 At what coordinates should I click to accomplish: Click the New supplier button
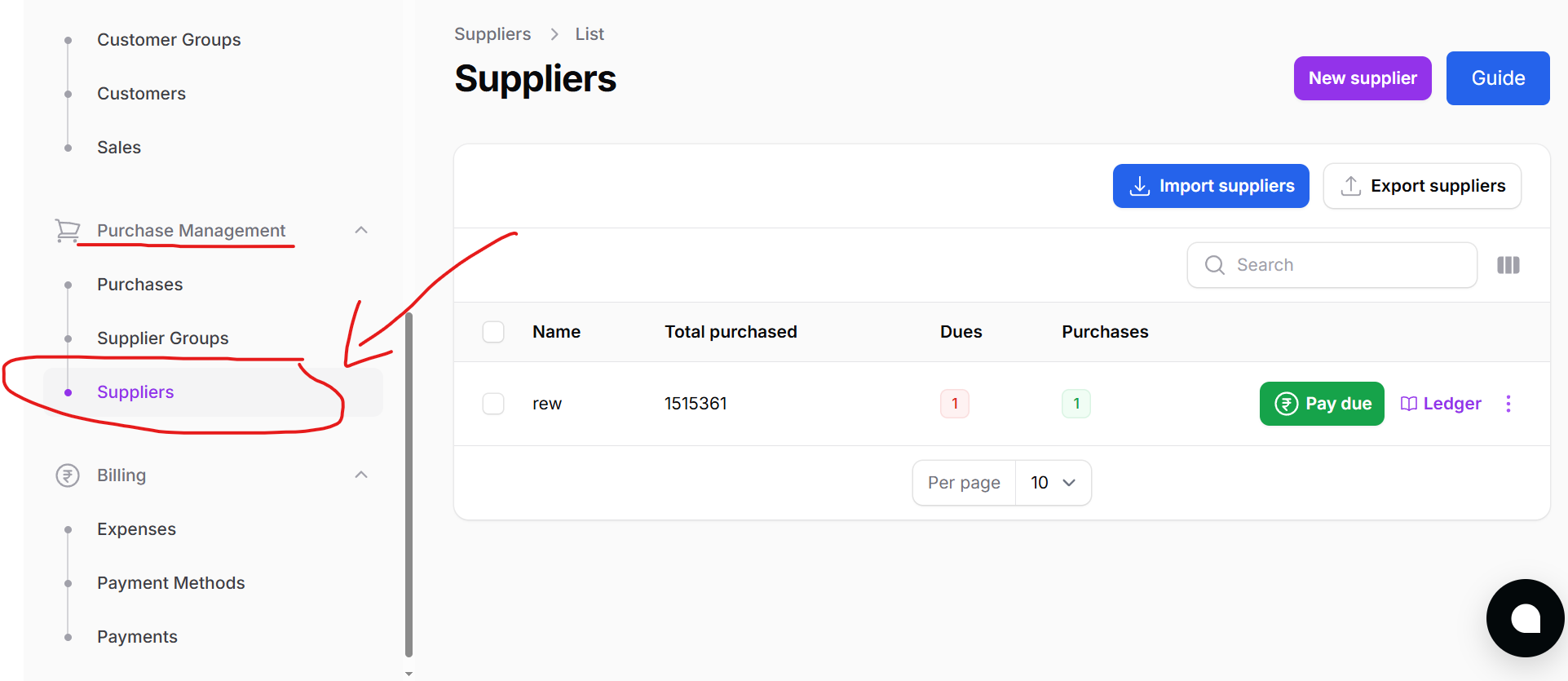point(1362,78)
